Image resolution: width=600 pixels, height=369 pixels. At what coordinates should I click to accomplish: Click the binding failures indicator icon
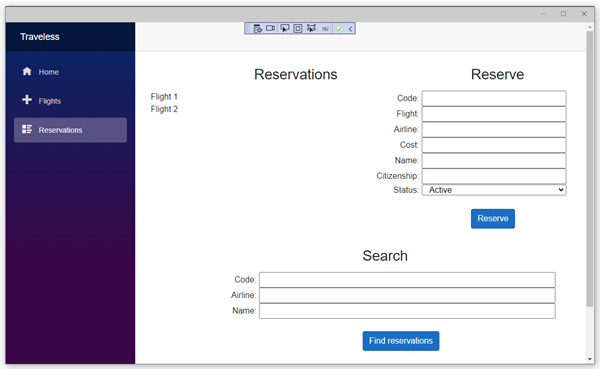tap(325, 29)
